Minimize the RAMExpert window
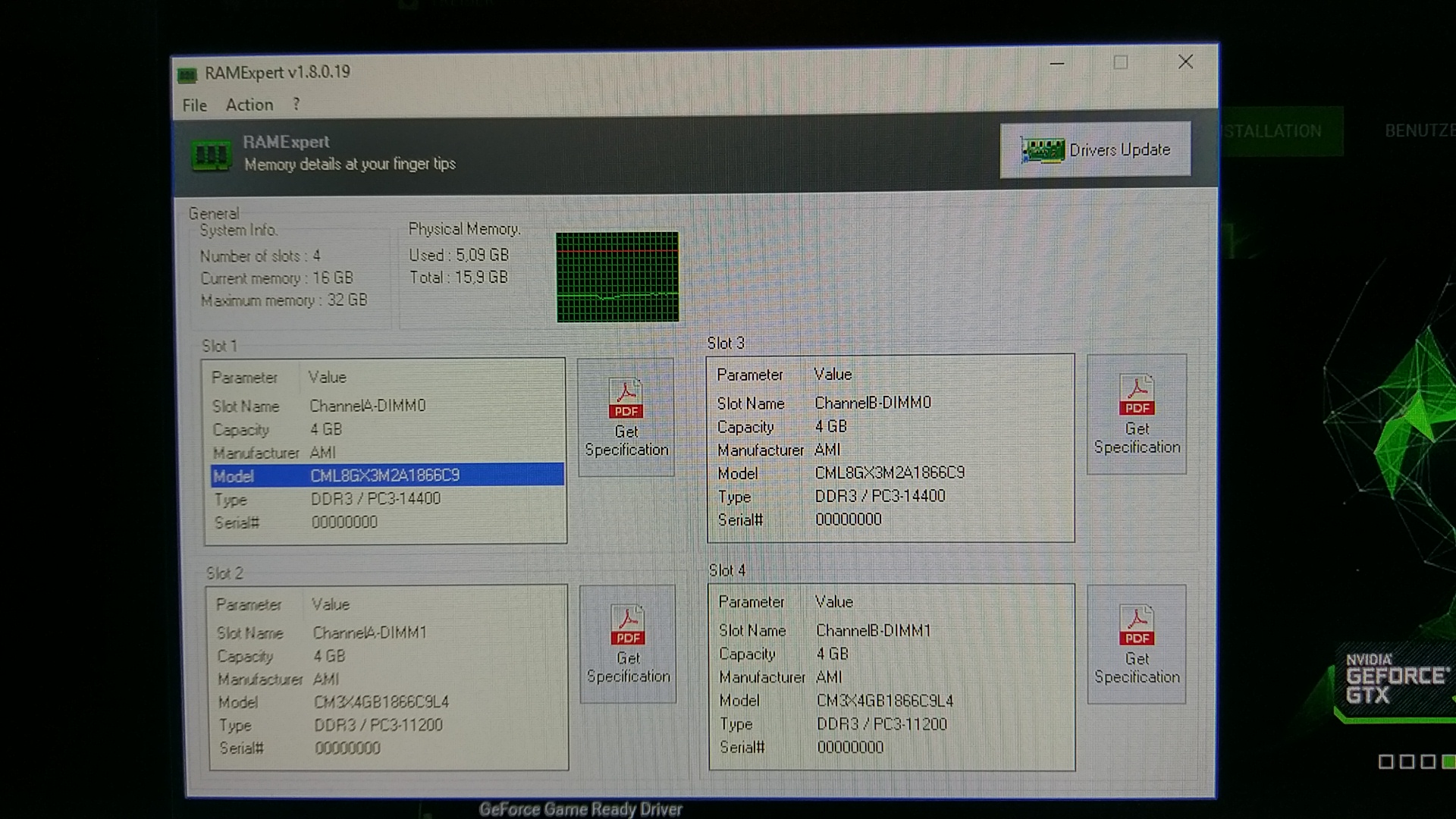The image size is (1456, 819). tap(1056, 64)
